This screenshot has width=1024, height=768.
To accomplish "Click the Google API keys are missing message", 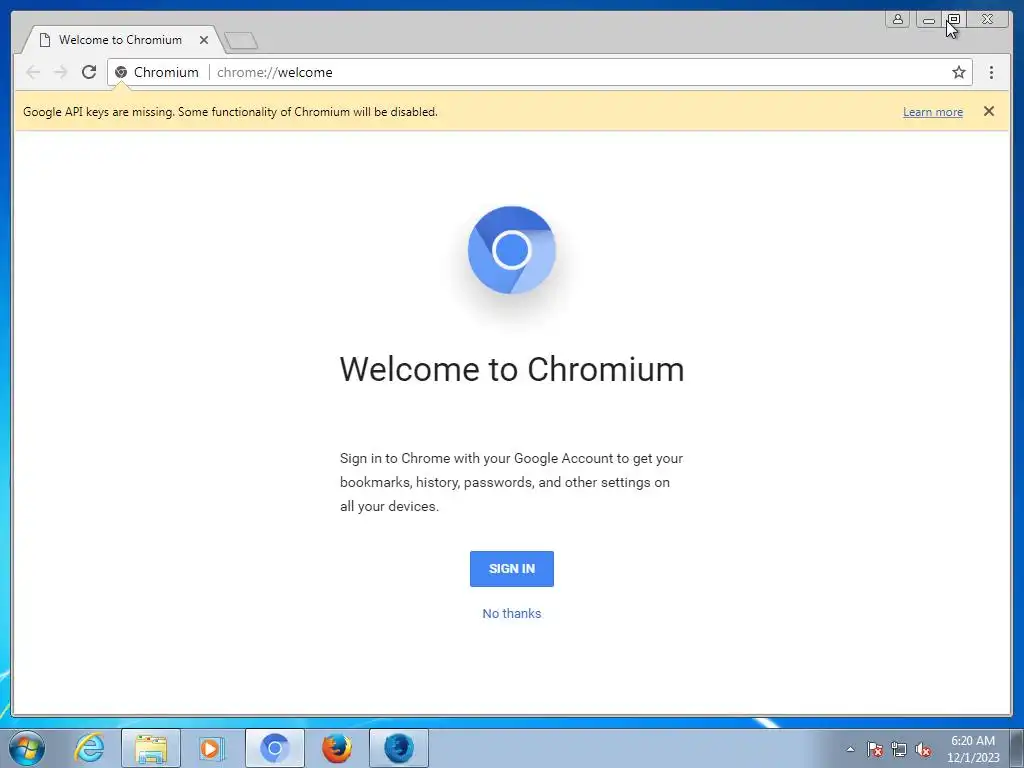I will coord(230,112).
